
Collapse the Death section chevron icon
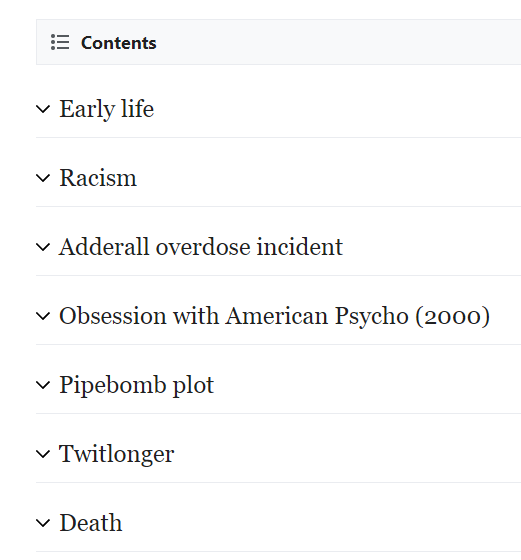coord(43,523)
